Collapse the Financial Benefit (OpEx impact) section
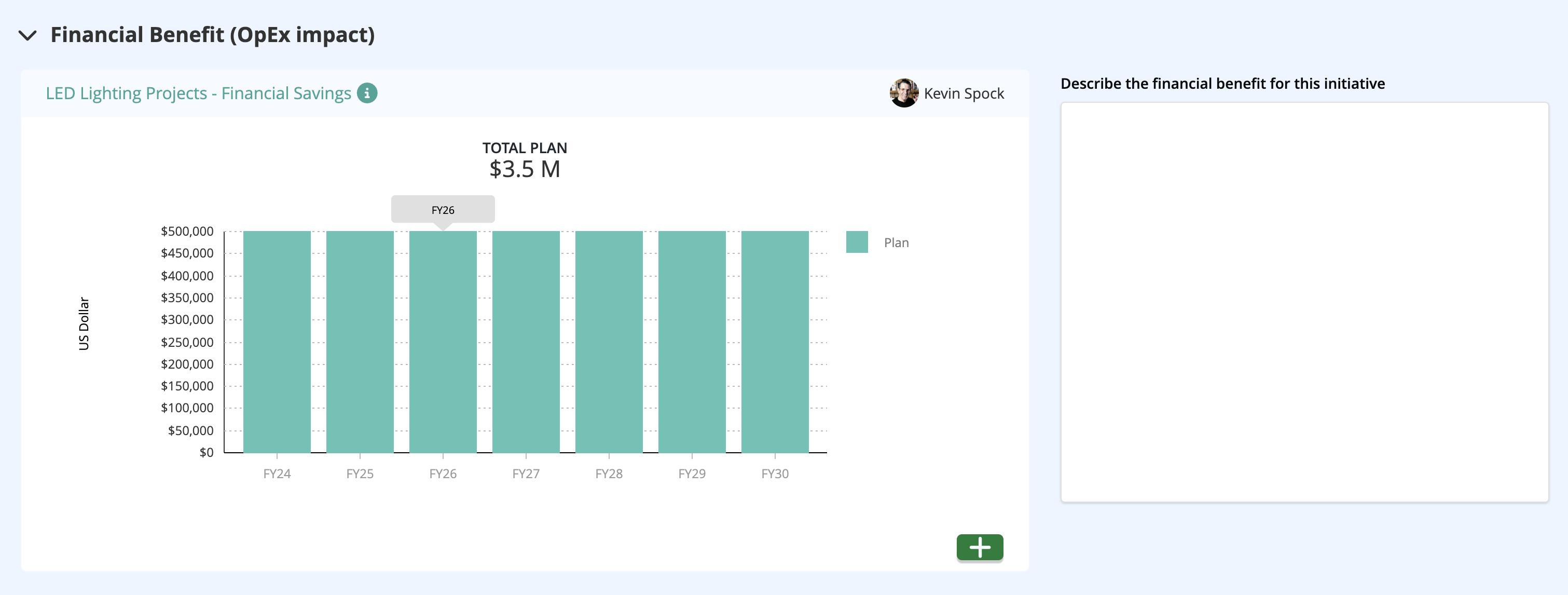The image size is (1568, 595). (27, 35)
